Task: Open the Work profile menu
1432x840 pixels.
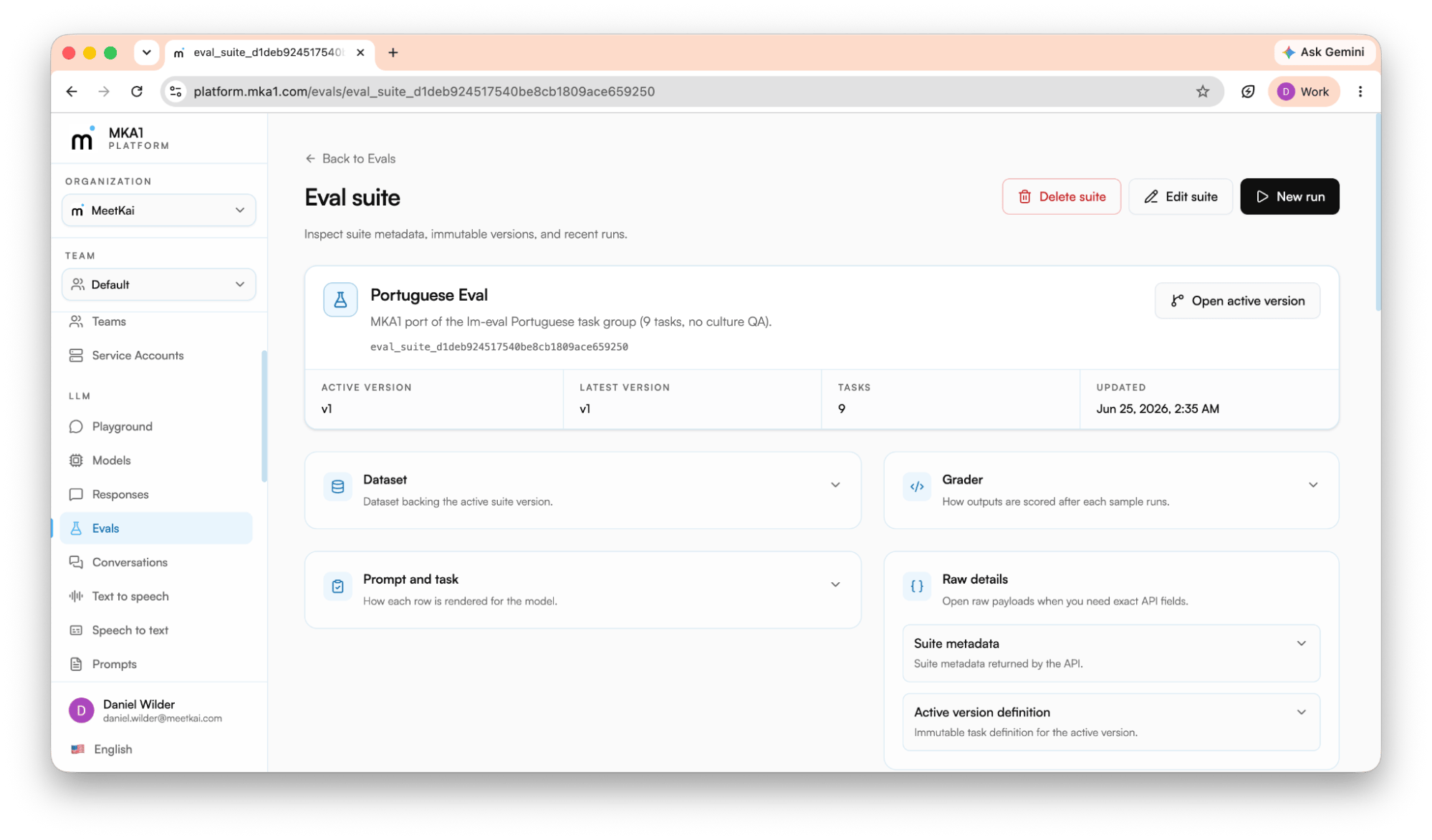Action: click(x=1304, y=92)
